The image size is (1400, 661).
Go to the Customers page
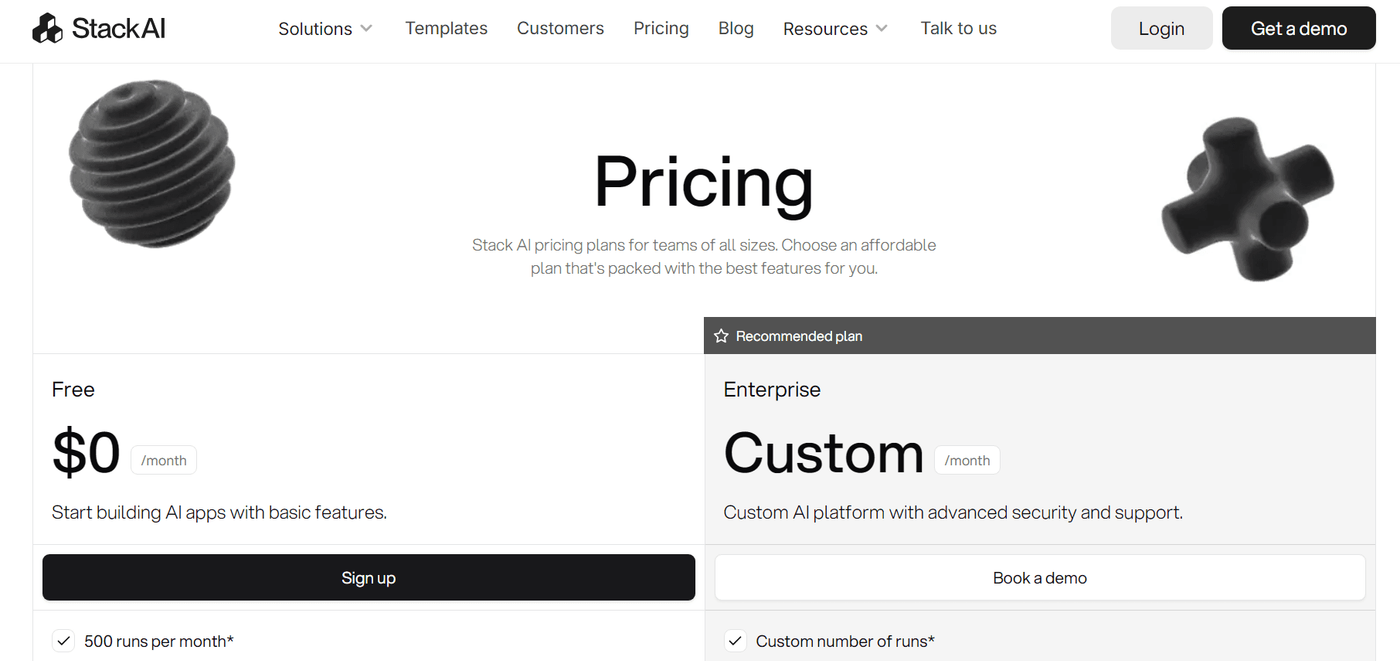[x=560, y=28]
